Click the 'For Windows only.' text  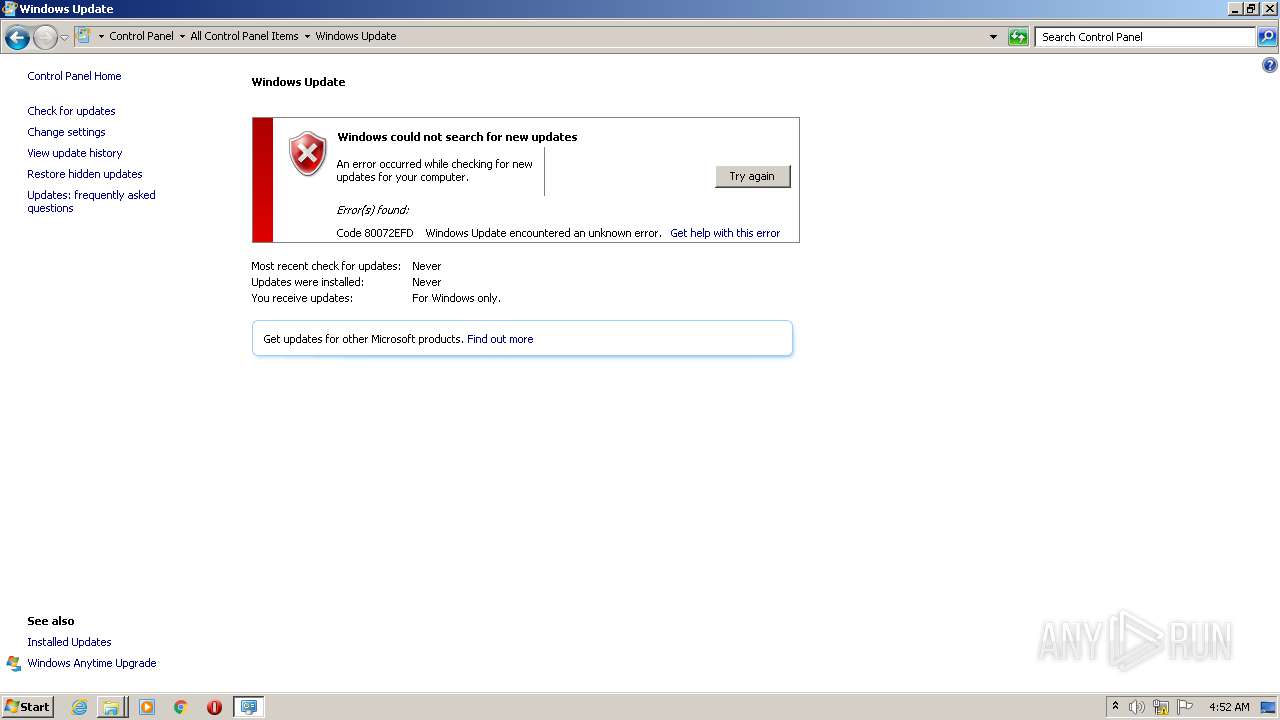[x=456, y=298]
